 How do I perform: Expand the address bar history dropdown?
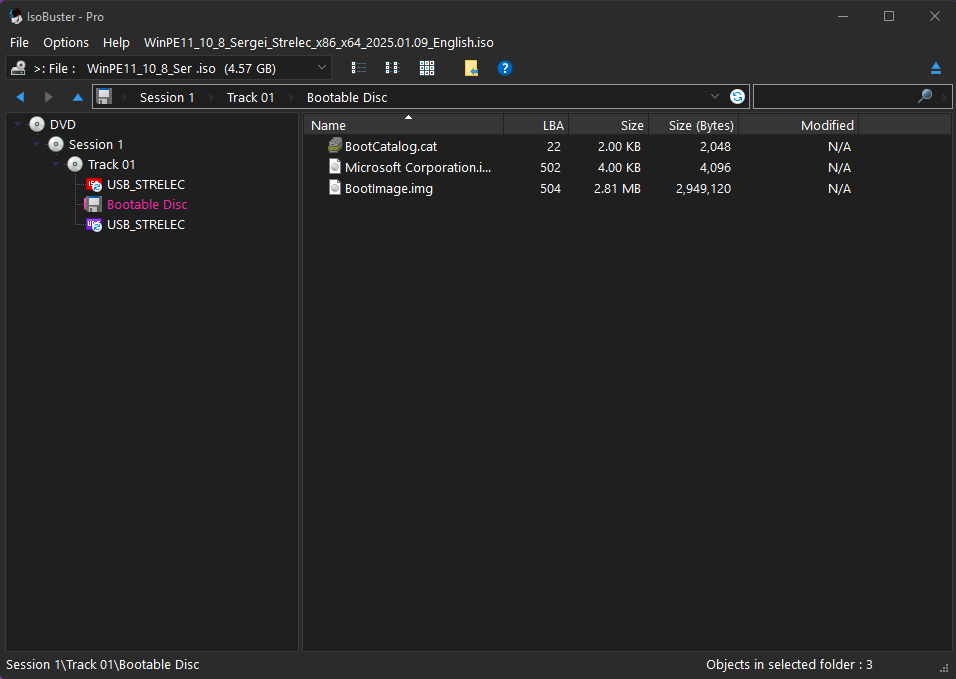(714, 97)
